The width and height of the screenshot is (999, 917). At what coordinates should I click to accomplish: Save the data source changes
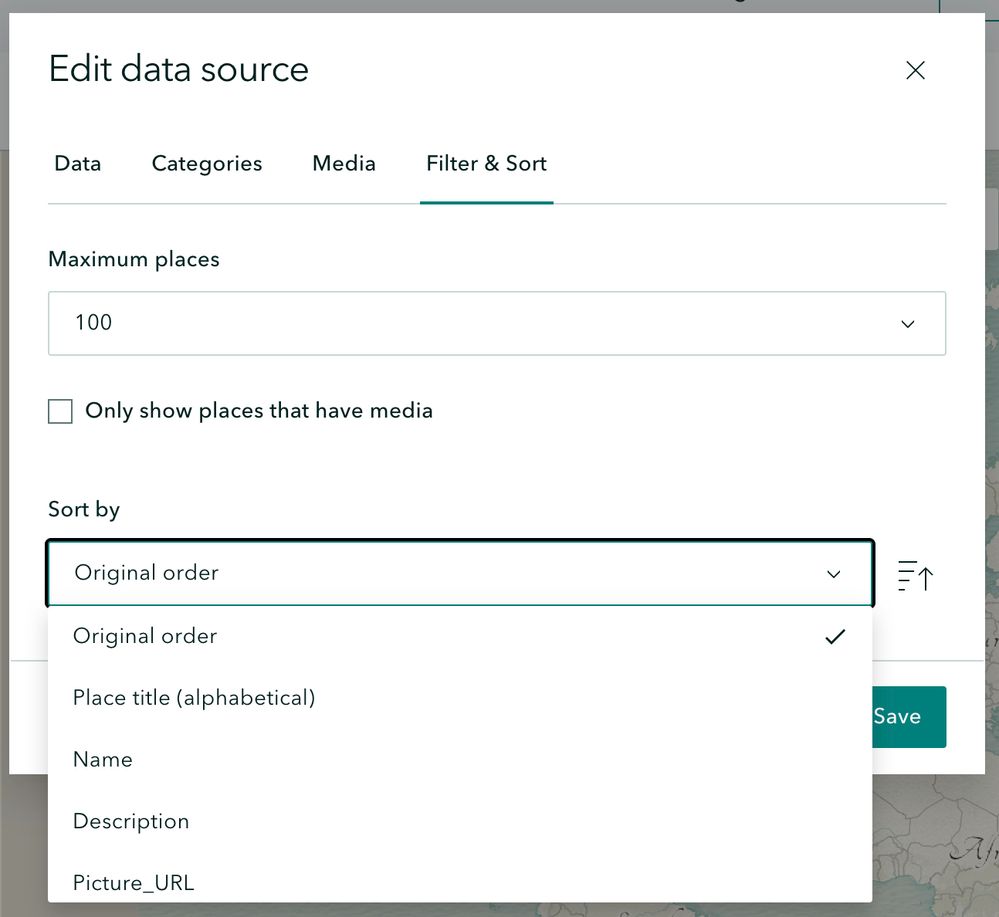point(909,717)
